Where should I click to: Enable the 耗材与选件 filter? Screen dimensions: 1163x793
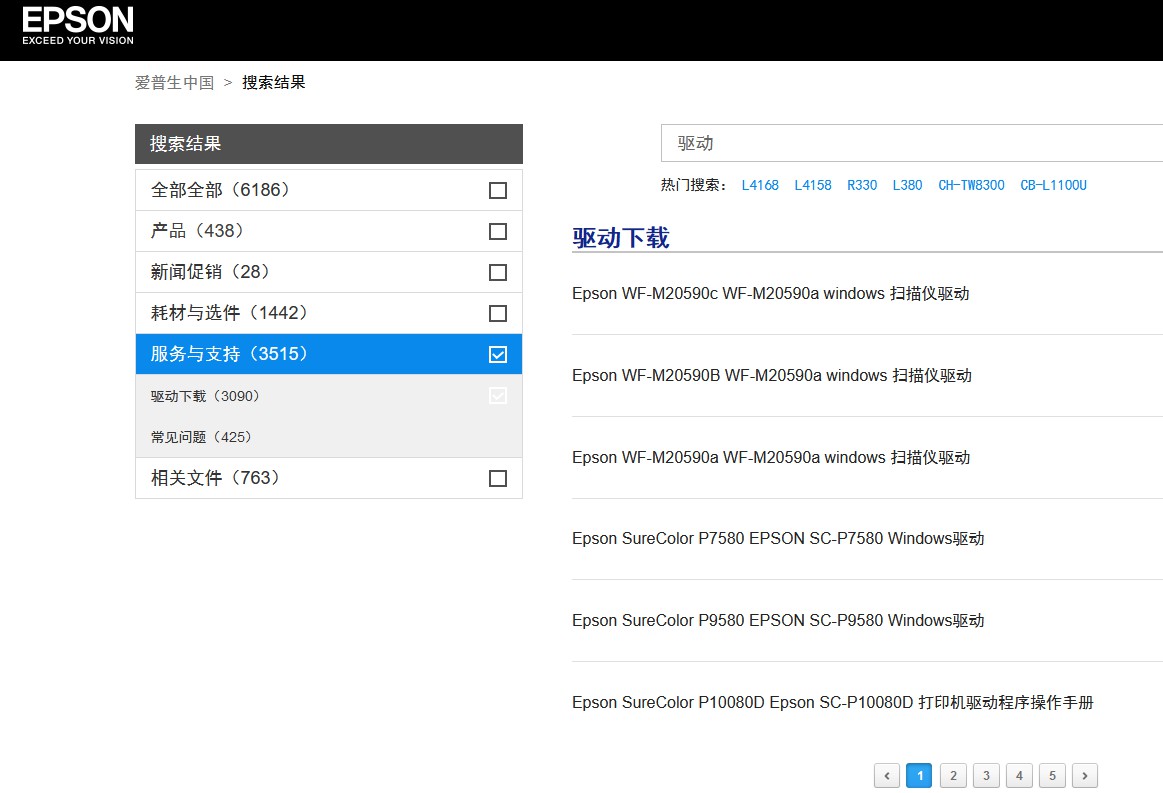click(x=497, y=313)
